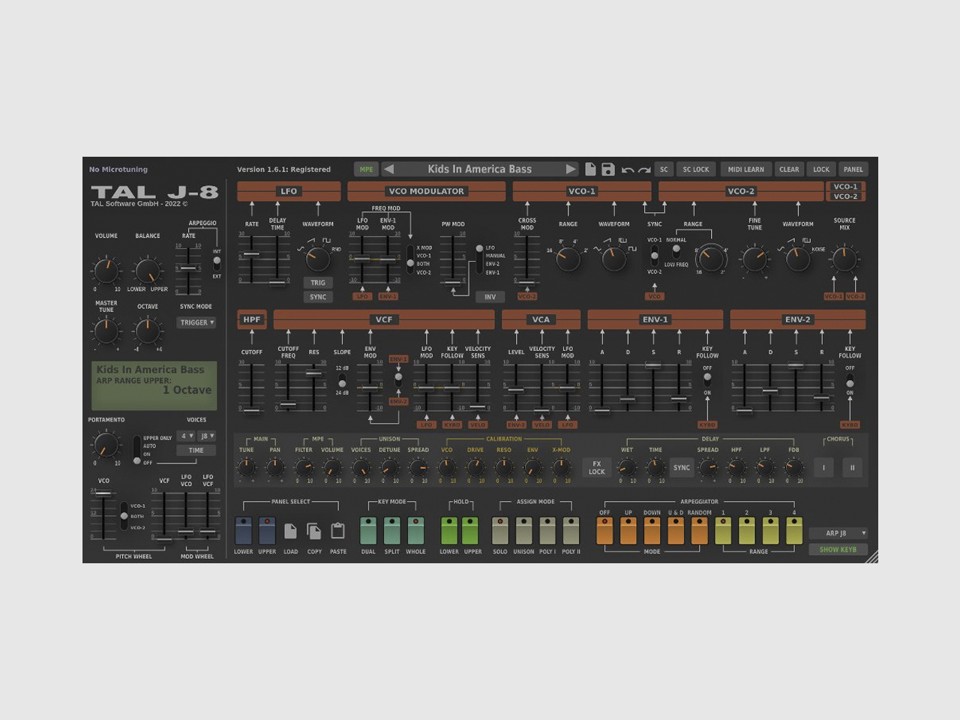Click the MIDI LEARN button
The image size is (960, 720).
click(x=746, y=170)
